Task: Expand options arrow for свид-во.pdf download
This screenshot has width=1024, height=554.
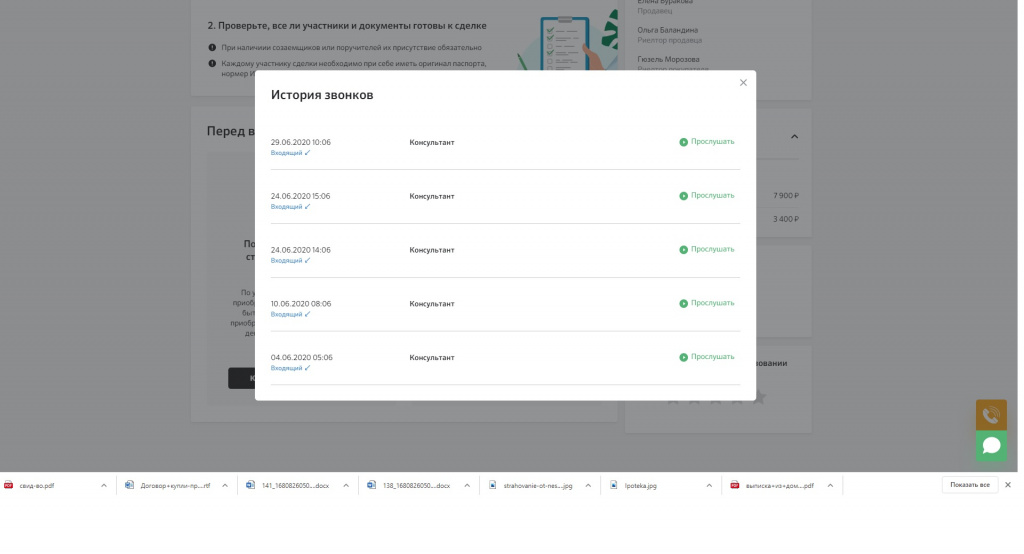Action: [104, 485]
